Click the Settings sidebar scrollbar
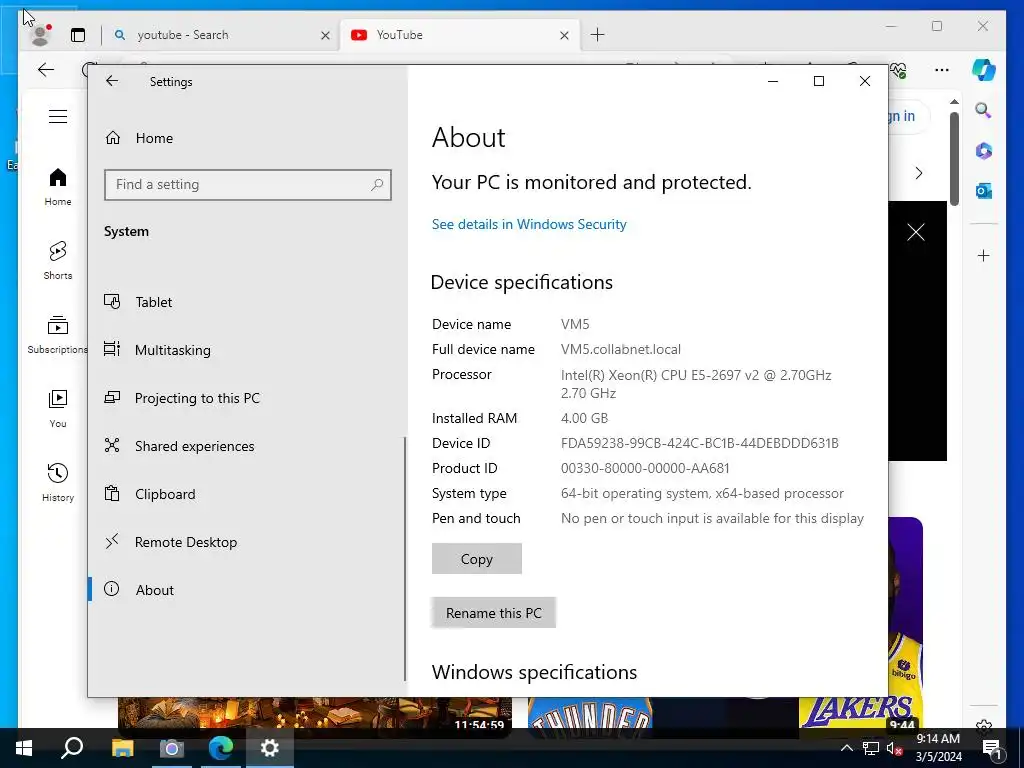 405,558
